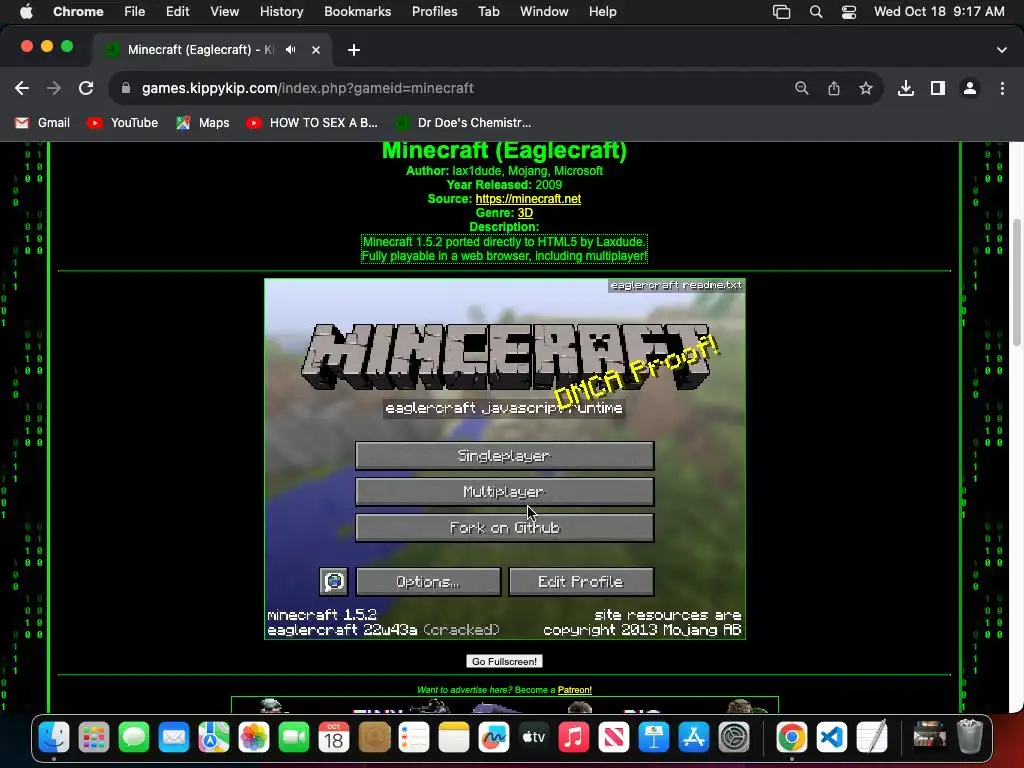Open Launchpad from the Dock

[94, 737]
